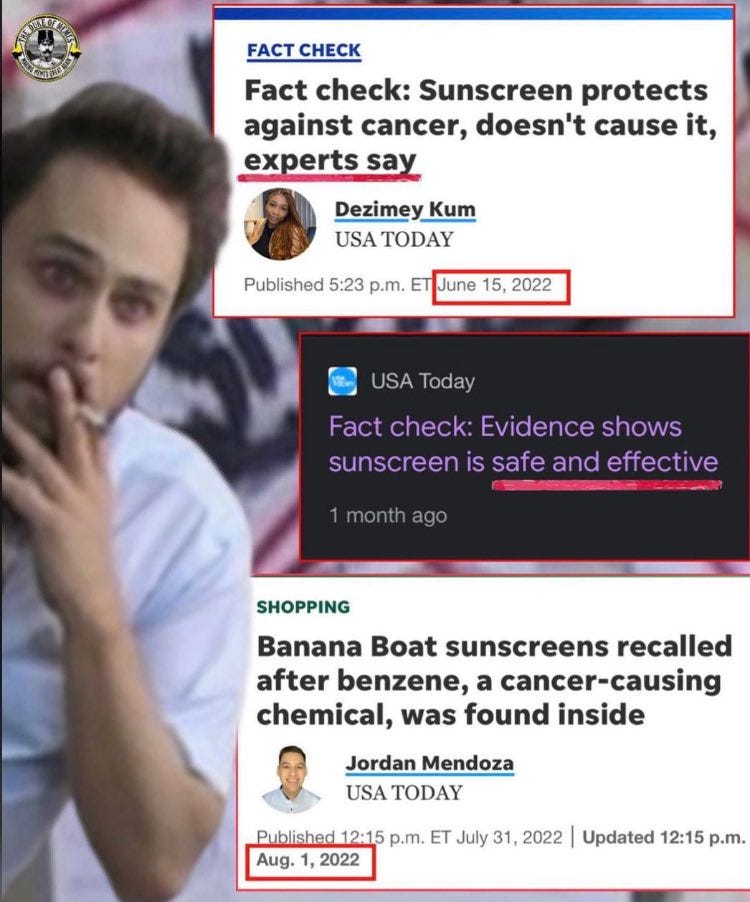Image resolution: width=750 pixels, height=902 pixels.
Task: Click the red underline beneath "experts say"
Action: click(x=330, y=175)
